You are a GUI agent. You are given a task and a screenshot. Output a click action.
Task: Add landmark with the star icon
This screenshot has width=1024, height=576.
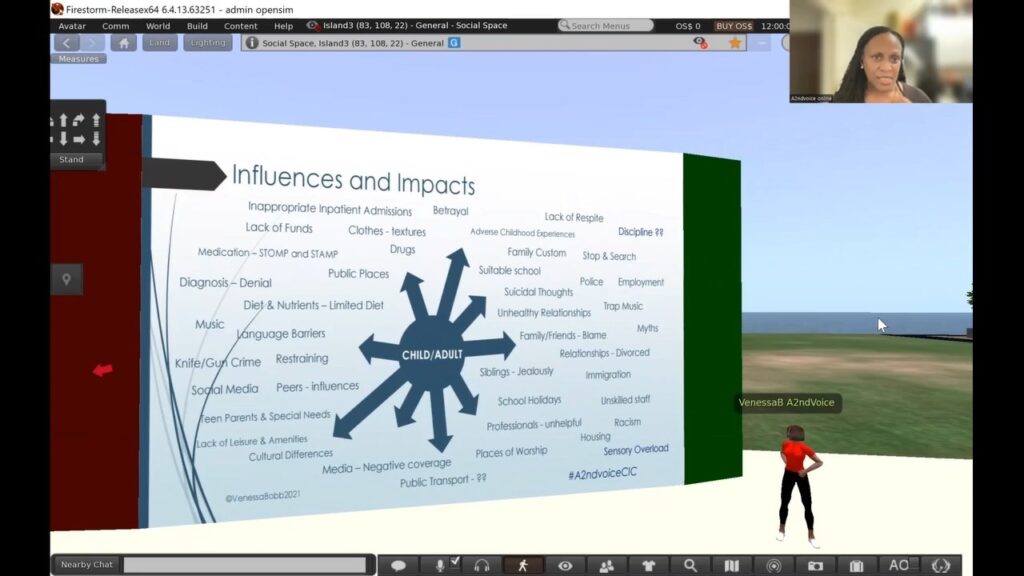click(735, 43)
